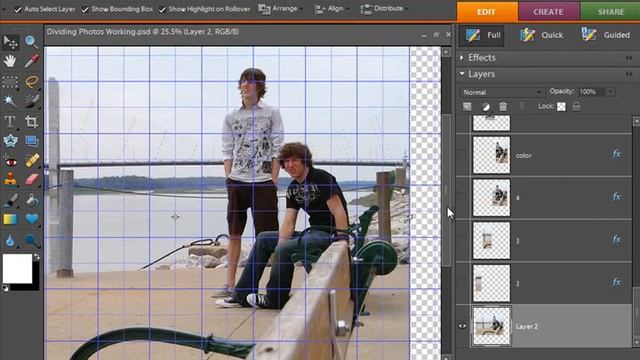Screen dimensions: 640x360
Task: Toggle Show Highlight on Rollover checkbox
Action: 162,9
